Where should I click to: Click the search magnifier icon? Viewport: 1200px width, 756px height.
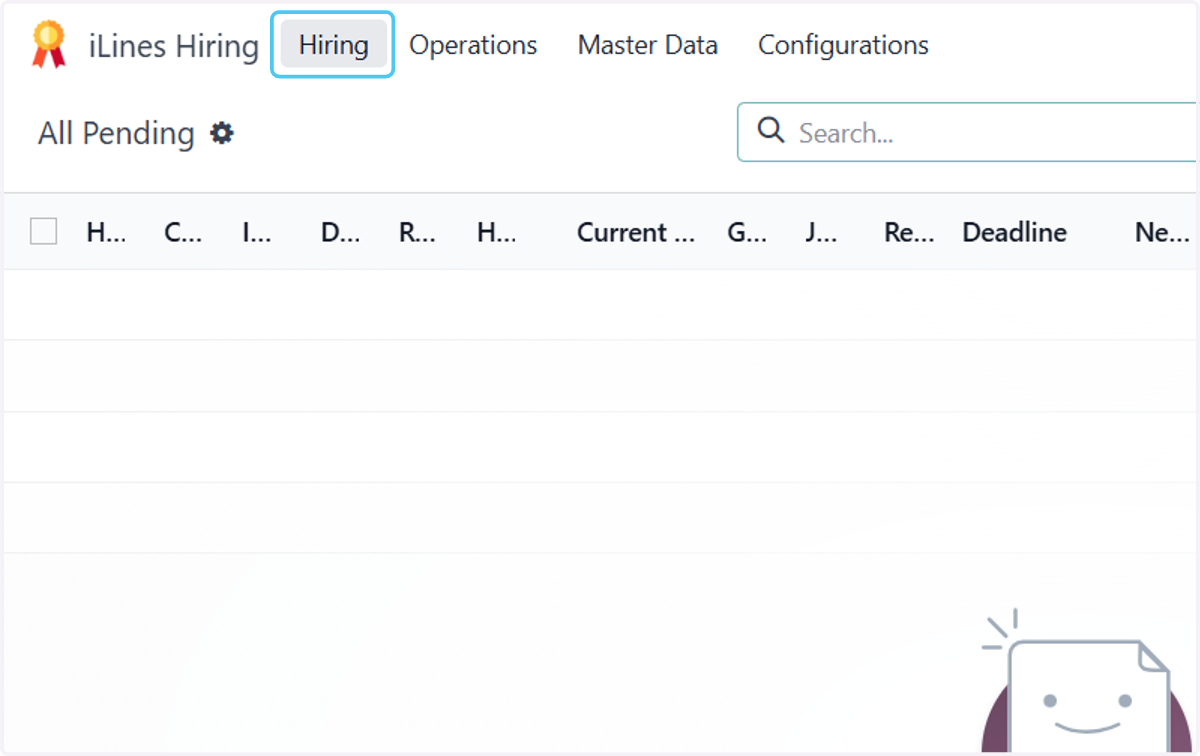tap(771, 130)
